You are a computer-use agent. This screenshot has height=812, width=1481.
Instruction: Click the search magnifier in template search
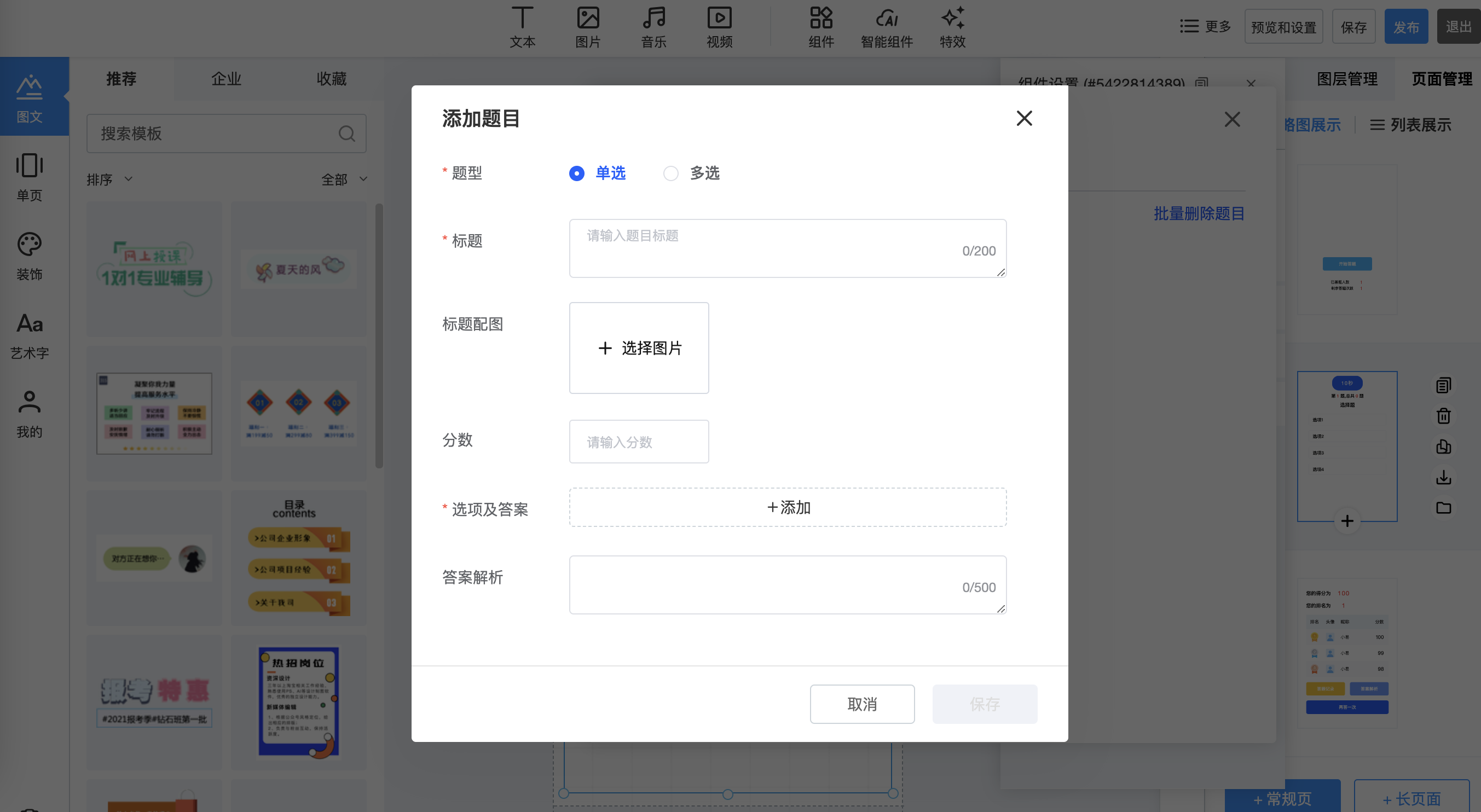(x=346, y=134)
